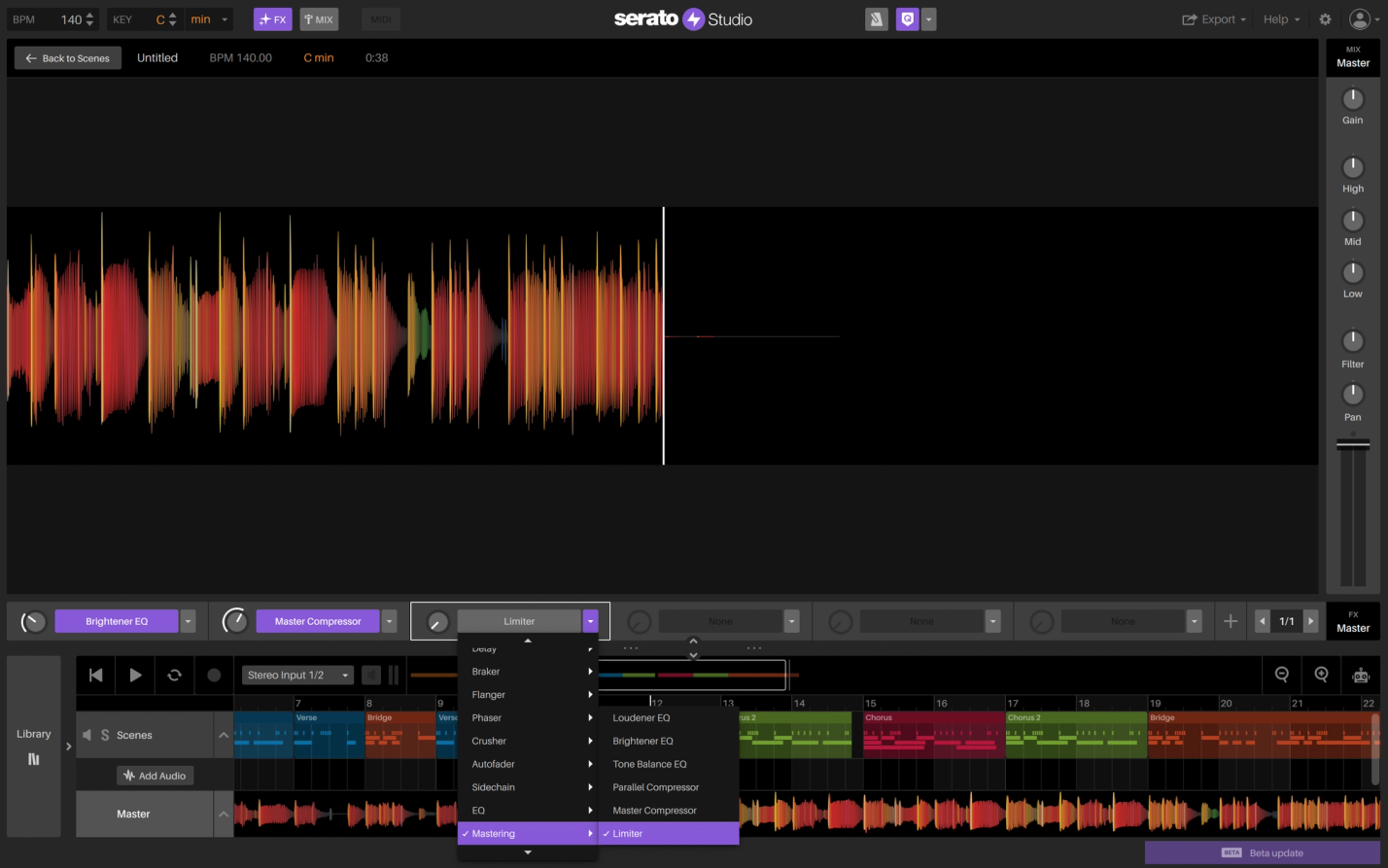The width and height of the screenshot is (1388, 868).
Task: Zoom out of the timeline
Action: pos(1281,675)
